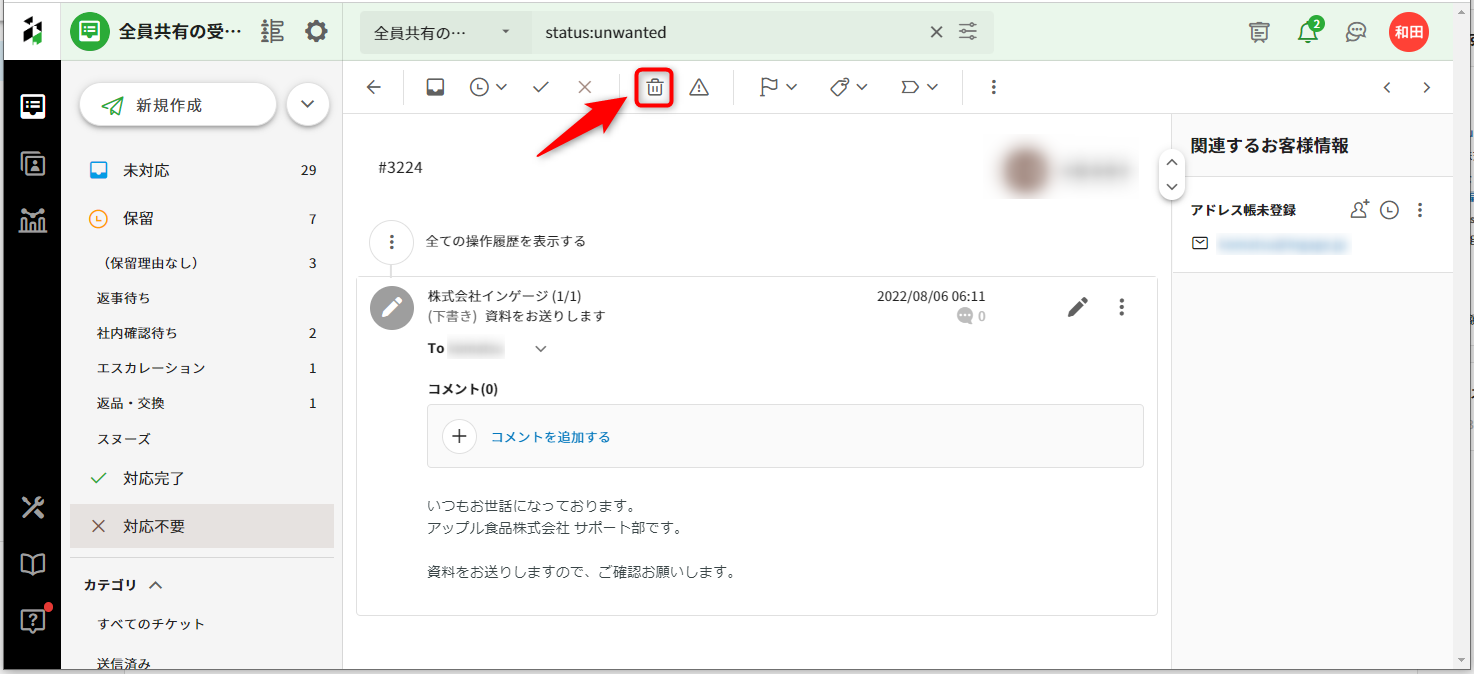The width and height of the screenshot is (1474, 674).
Task: Click the コメントを追加する link
Action: point(550,437)
